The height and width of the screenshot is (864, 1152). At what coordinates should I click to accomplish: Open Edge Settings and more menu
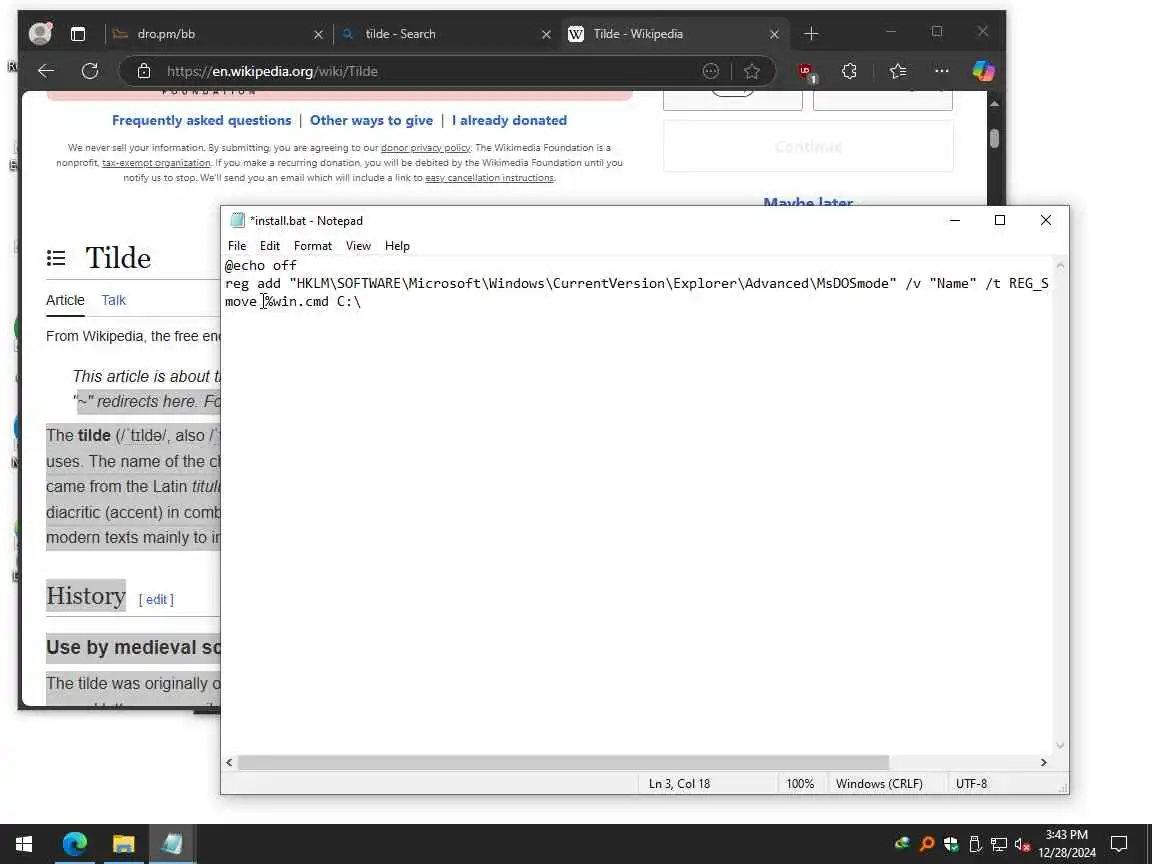point(941,71)
